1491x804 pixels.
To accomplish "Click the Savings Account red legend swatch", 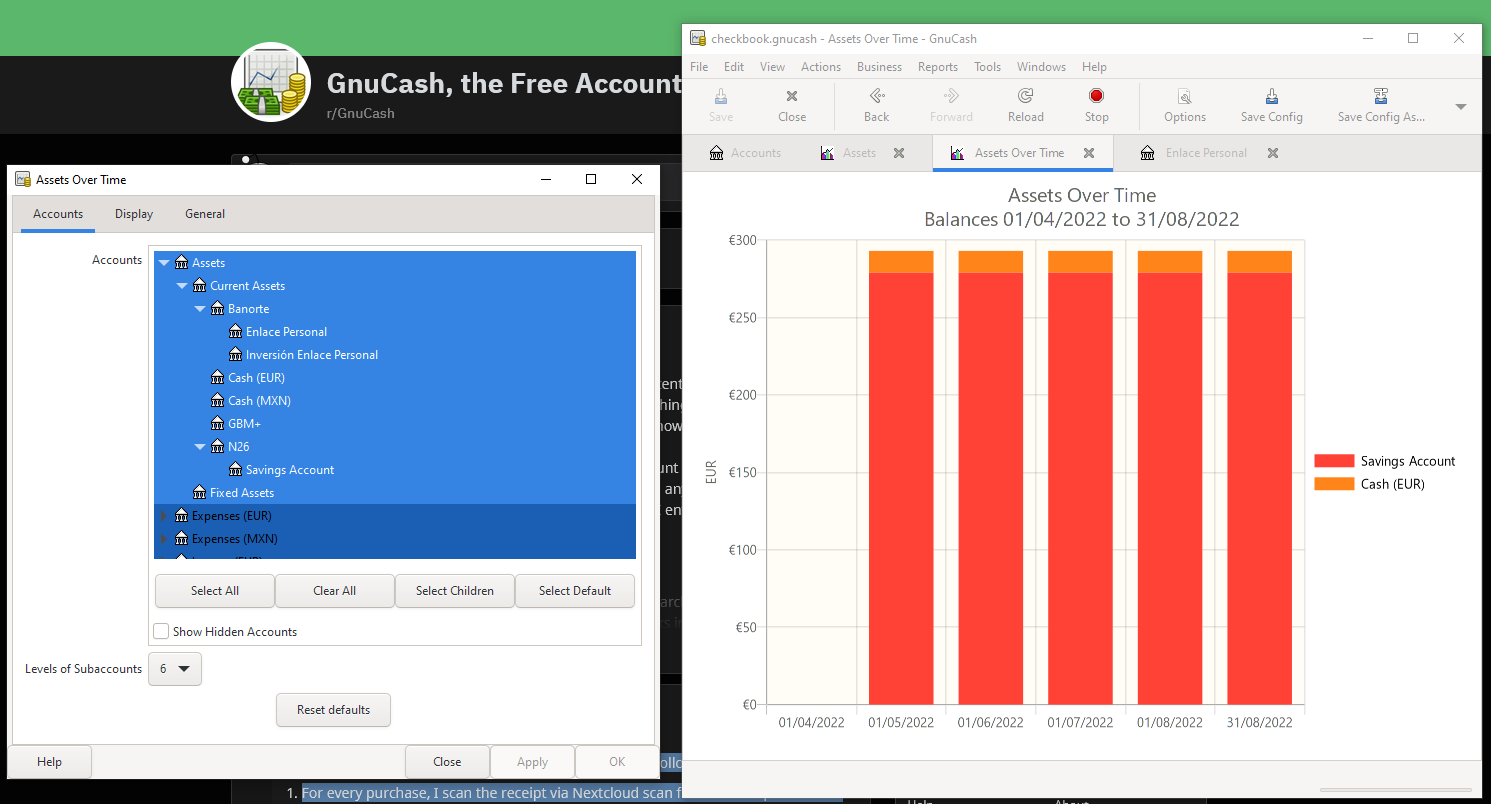I will point(1333,461).
